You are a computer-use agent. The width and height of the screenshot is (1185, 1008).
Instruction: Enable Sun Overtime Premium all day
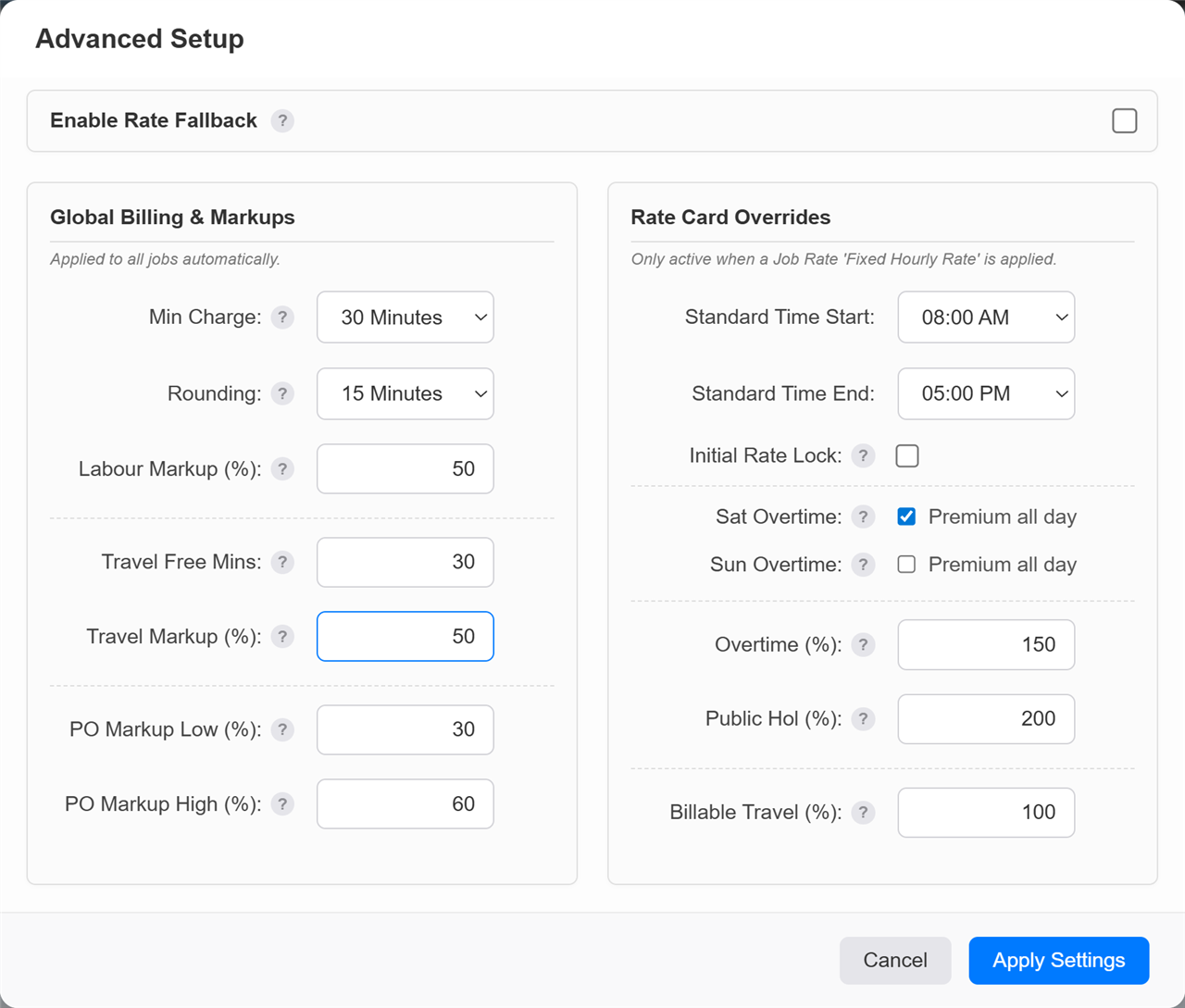(907, 565)
